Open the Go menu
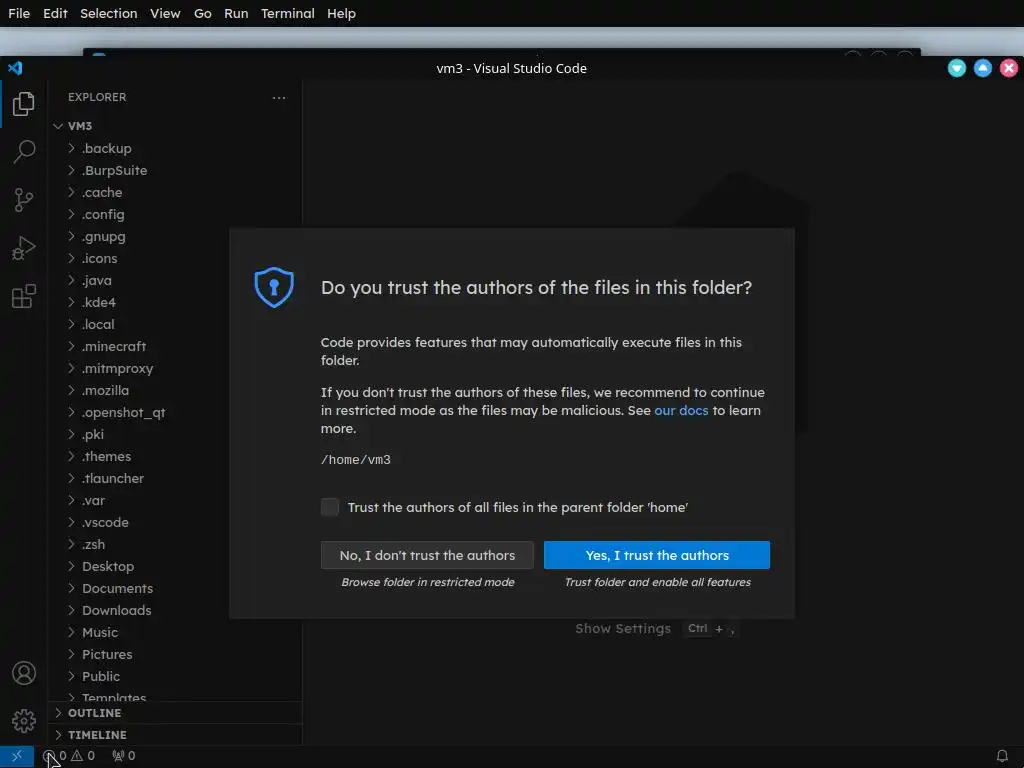Image resolution: width=1024 pixels, height=768 pixels. [202, 13]
